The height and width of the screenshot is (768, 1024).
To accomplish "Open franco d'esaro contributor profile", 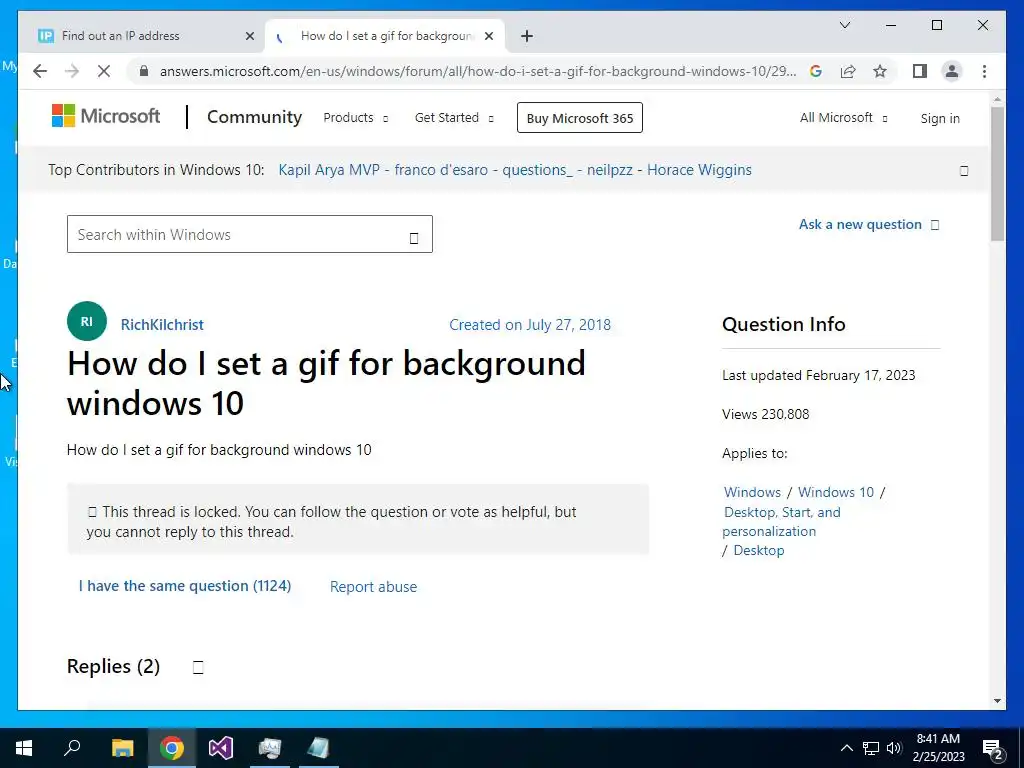I will coord(441,170).
